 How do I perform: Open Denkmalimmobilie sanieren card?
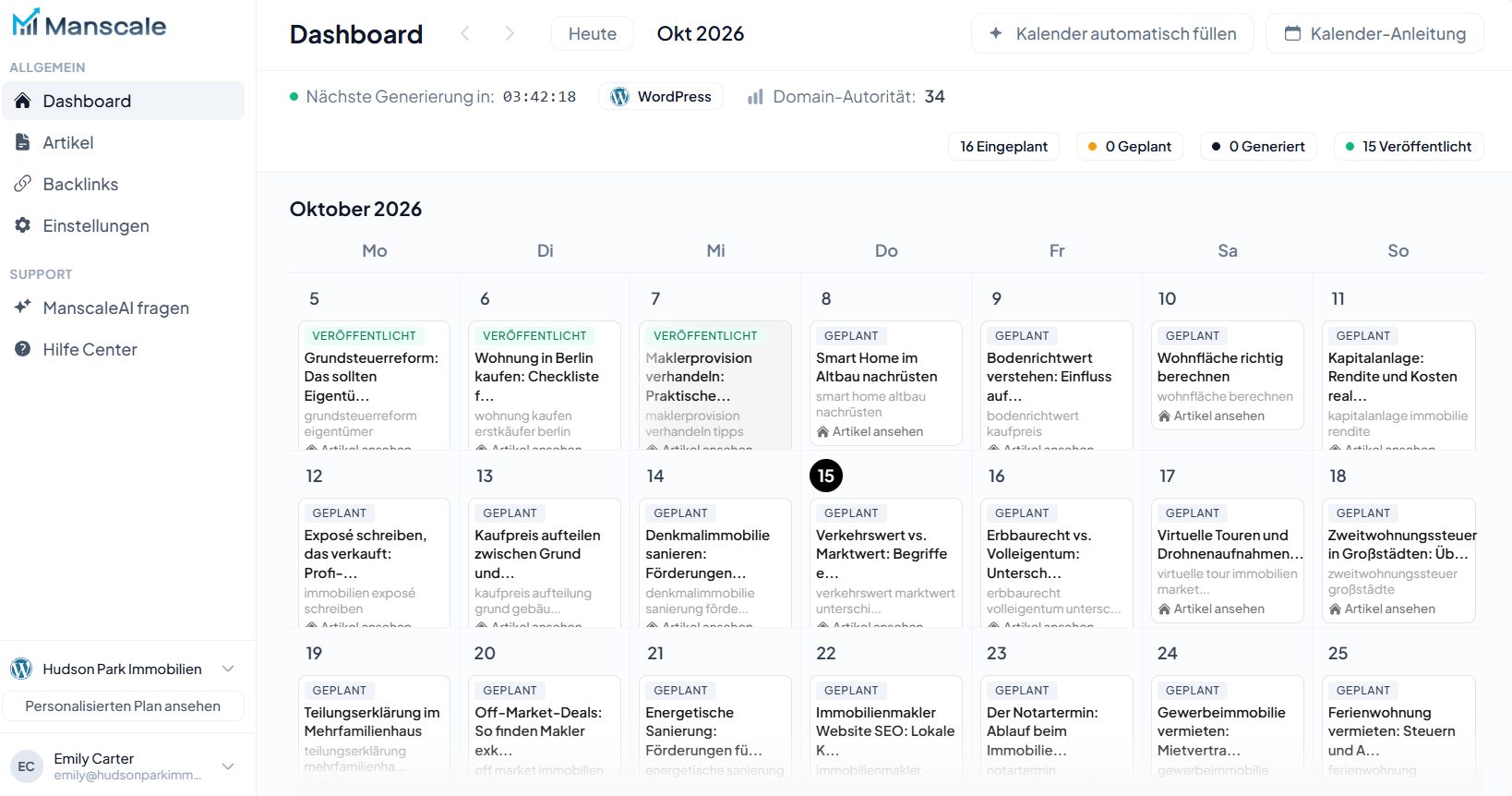pyautogui.click(x=715, y=562)
